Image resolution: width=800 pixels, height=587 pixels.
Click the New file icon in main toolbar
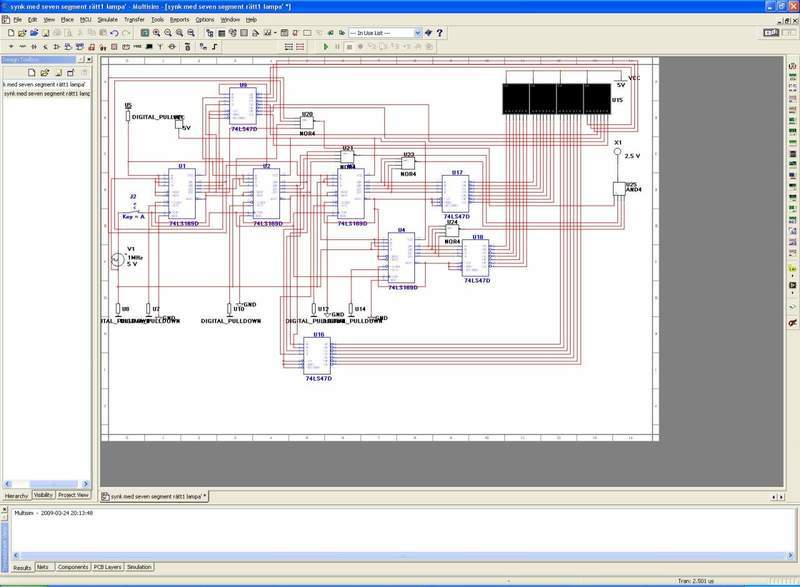10,33
